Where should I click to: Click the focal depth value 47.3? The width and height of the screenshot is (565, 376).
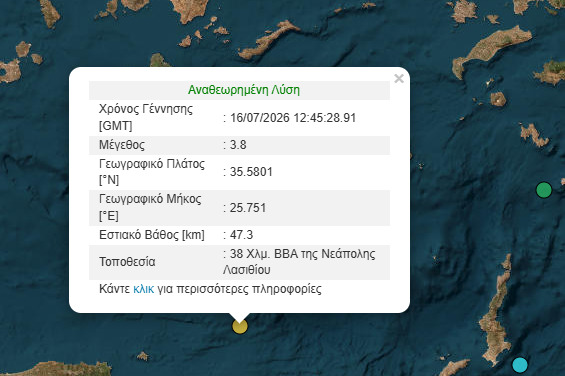point(241,235)
